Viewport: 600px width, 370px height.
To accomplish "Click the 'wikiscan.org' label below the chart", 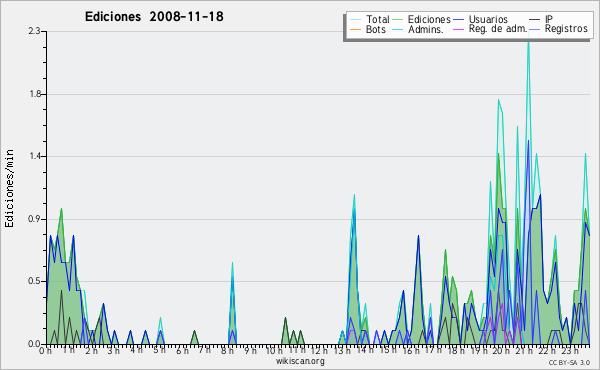I will tap(300, 361).
